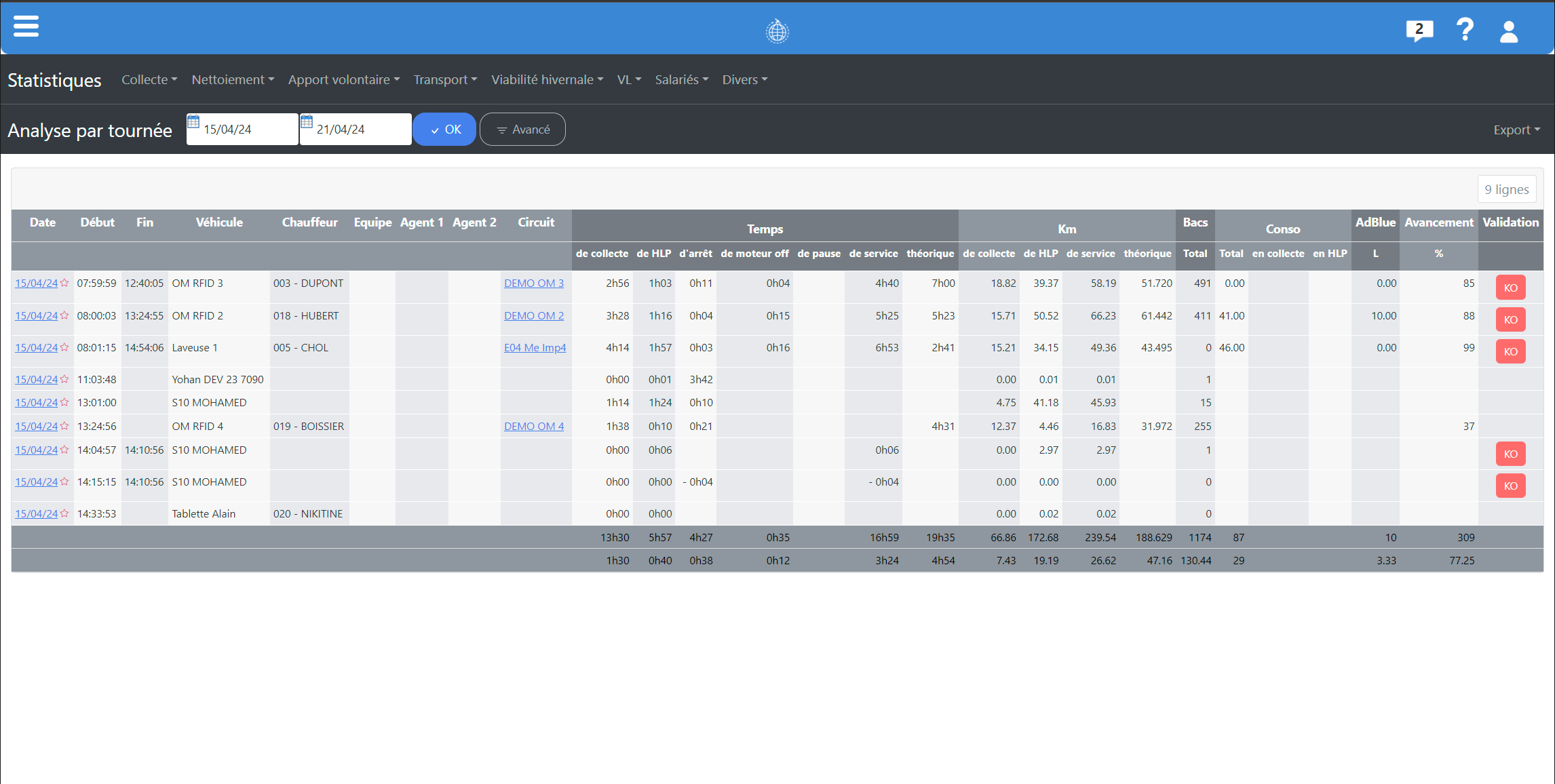Open calendar picker for start date
This screenshot has width=1555, height=784.
point(193,122)
